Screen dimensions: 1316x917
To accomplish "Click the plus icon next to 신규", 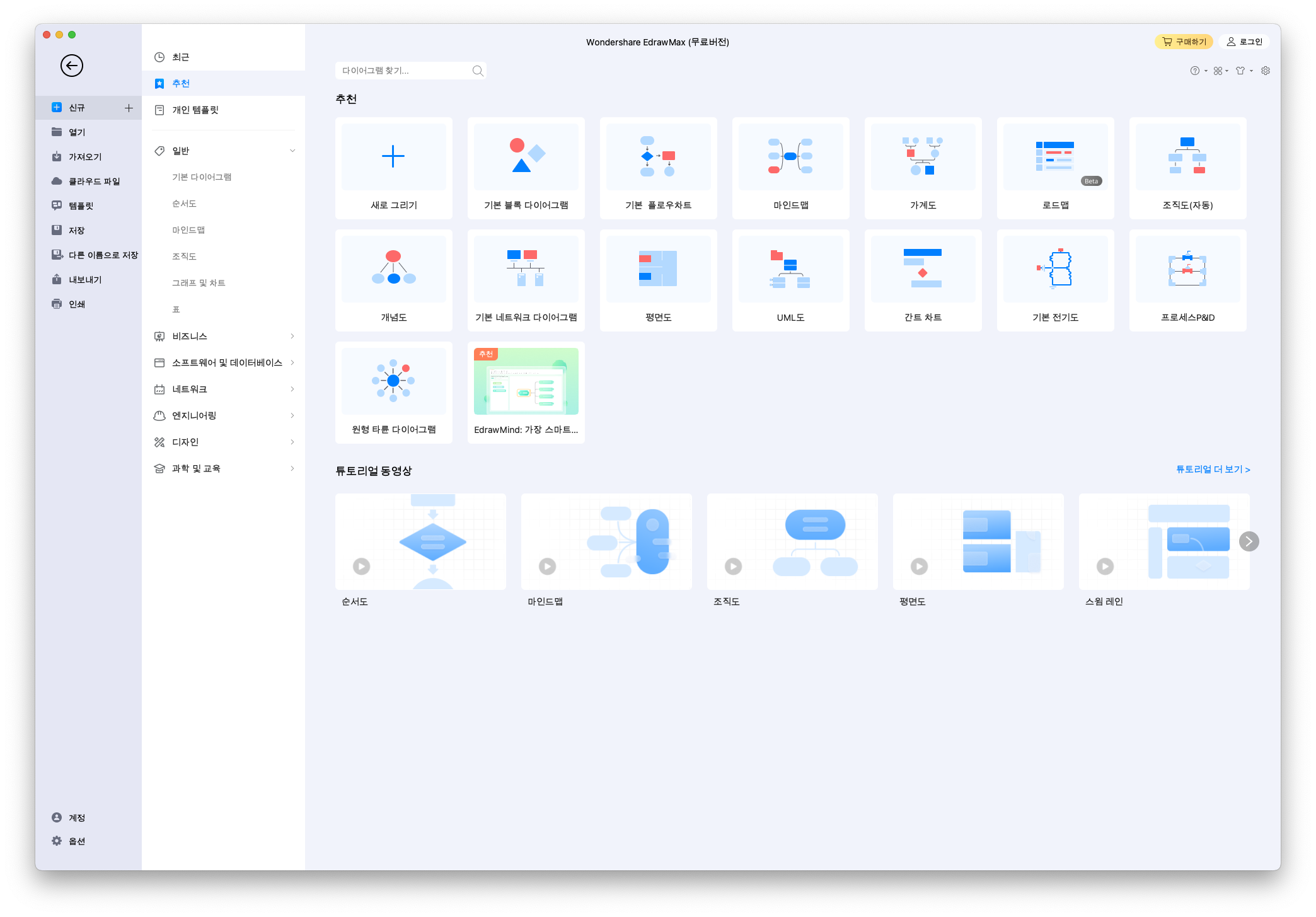I will (x=129, y=108).
